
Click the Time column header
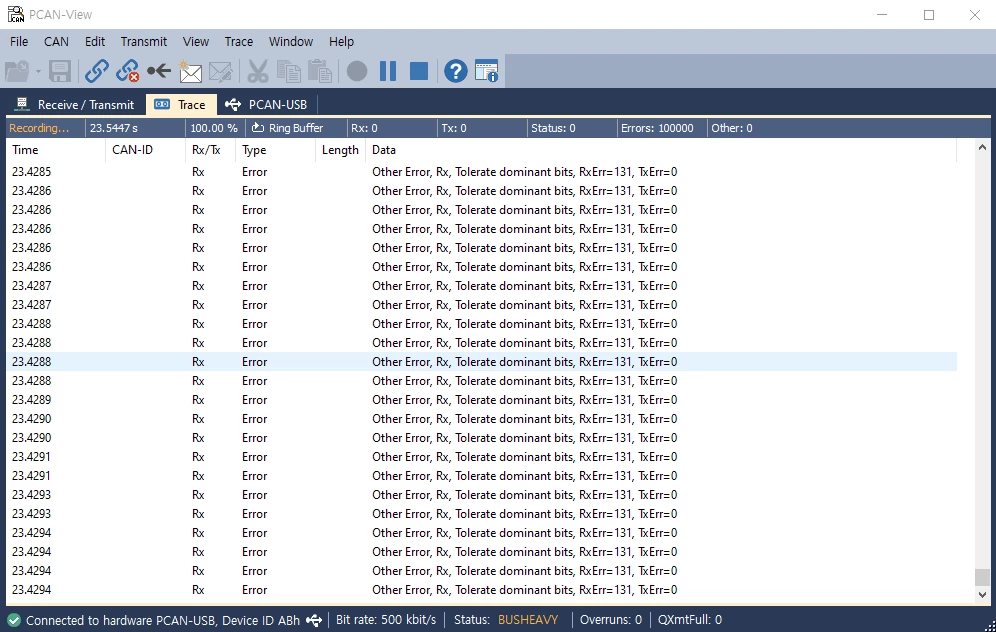pyautogui.click(x=55, y=150)
